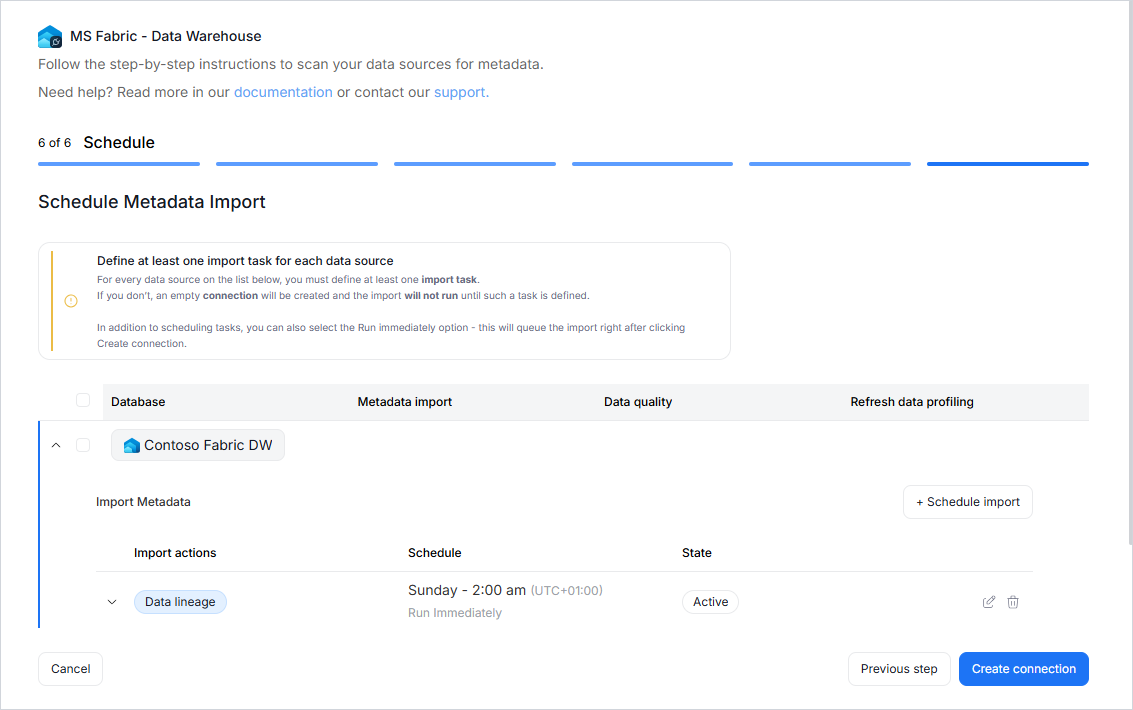Click the warning icon in the info box
The width and height of the screenshot is (1133, 710).
(71, 301)
